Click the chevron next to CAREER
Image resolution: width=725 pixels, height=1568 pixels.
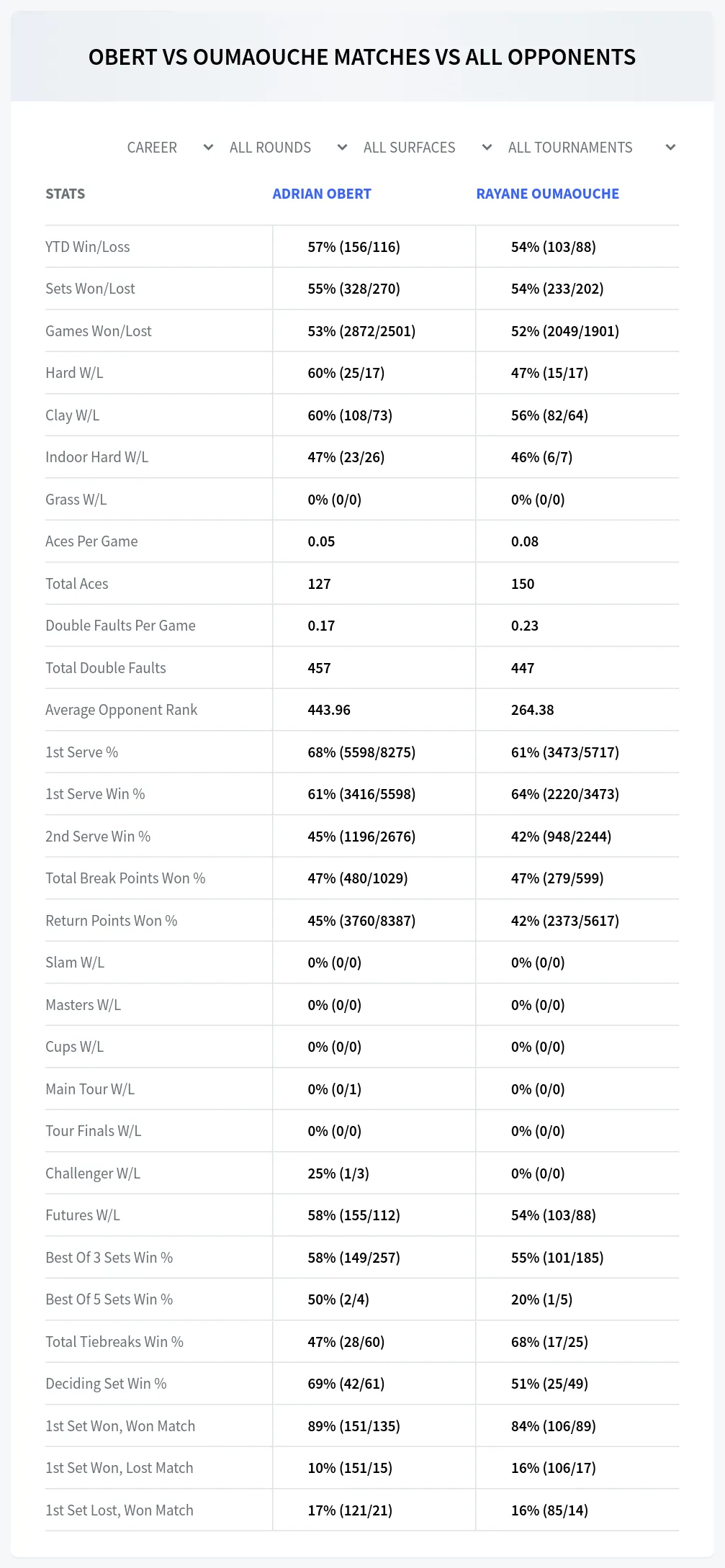208,148
